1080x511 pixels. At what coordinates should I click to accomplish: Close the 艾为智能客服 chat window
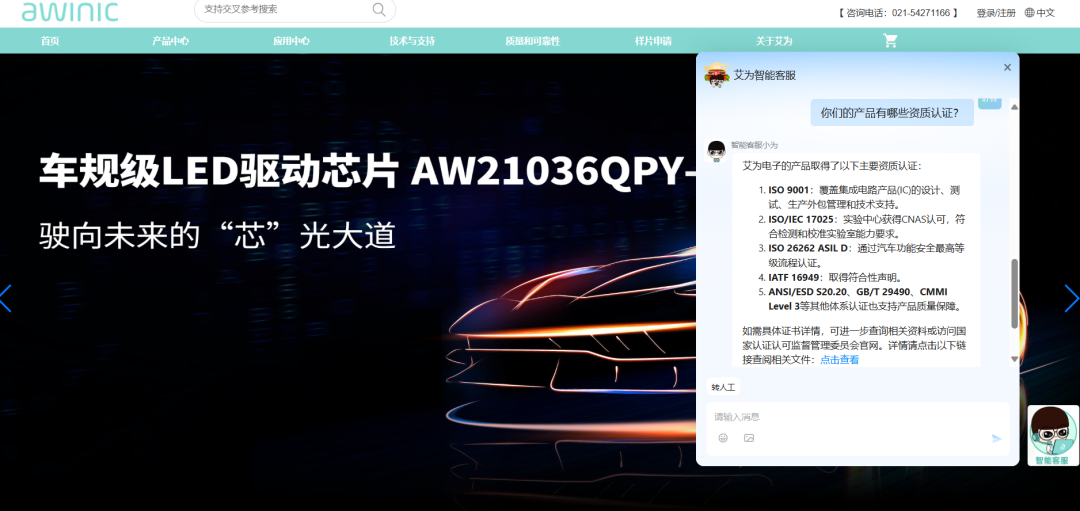[x=1007, y=67]
